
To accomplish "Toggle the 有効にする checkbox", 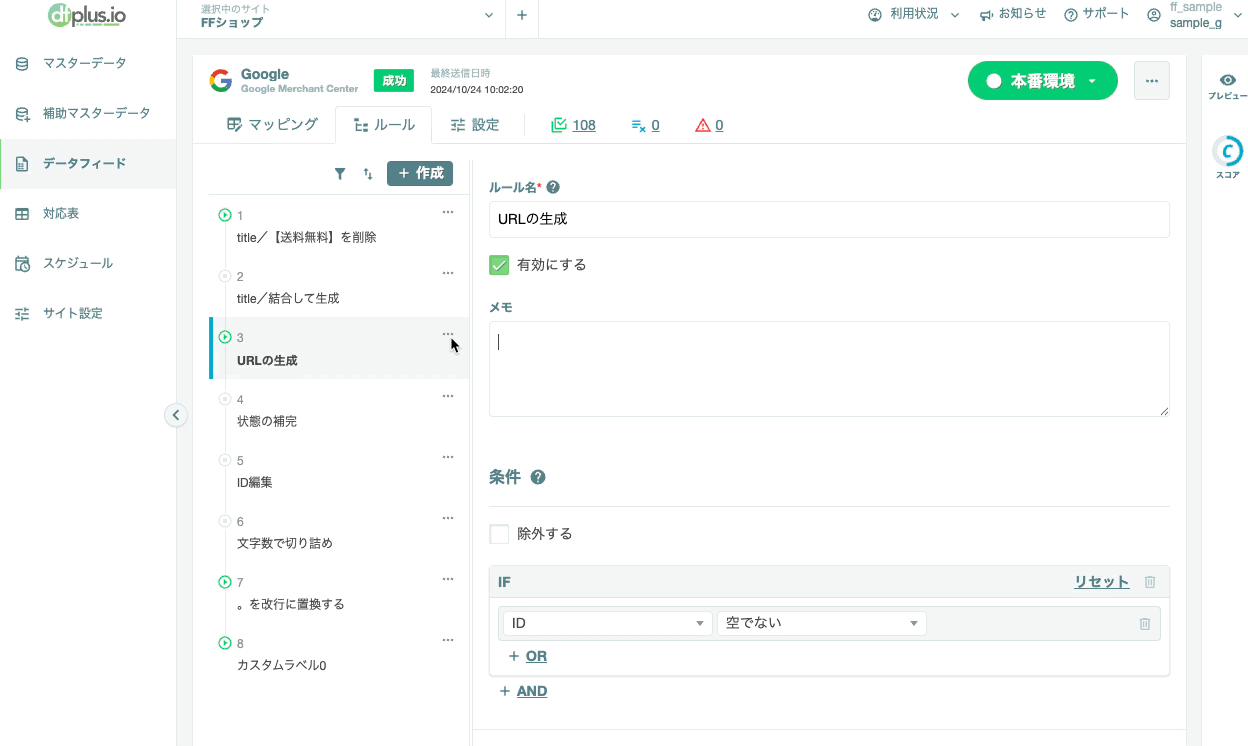I will tap(499, 265).
